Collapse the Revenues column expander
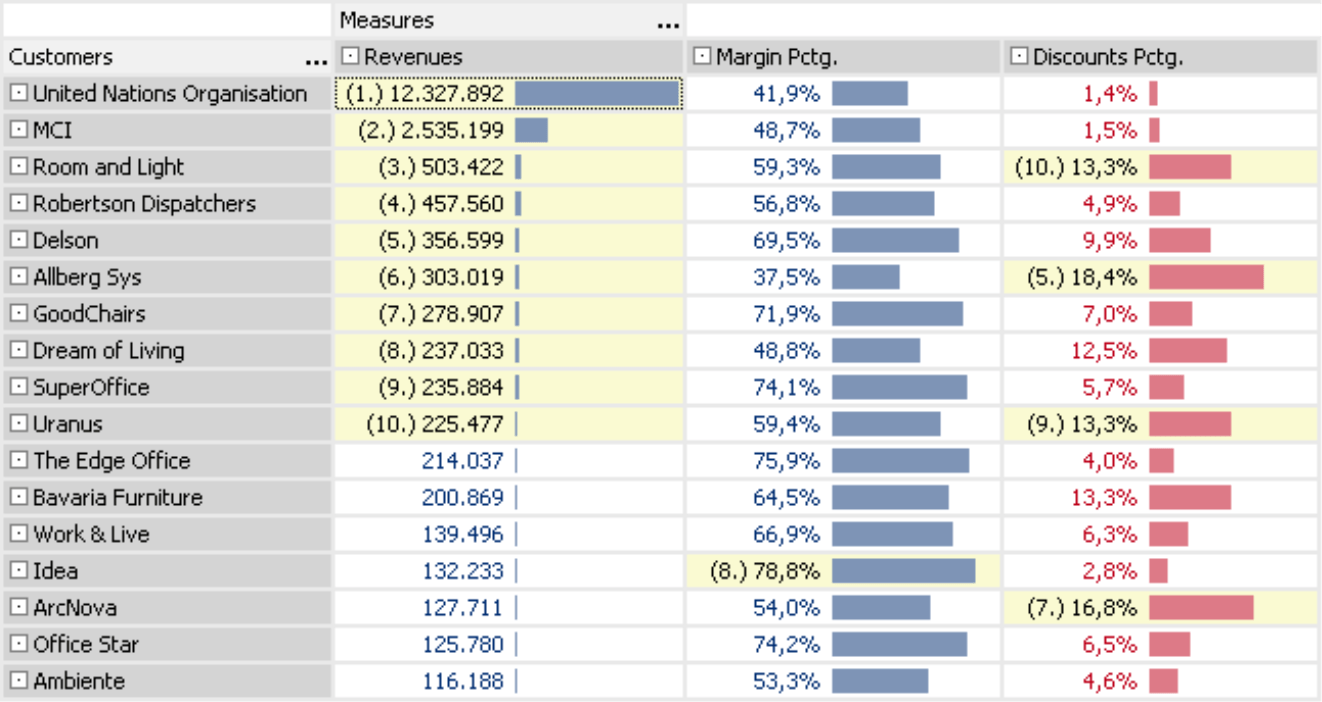Image resolution: width=1322 pixels, height=702 pixels. click(x=349, y=57)
